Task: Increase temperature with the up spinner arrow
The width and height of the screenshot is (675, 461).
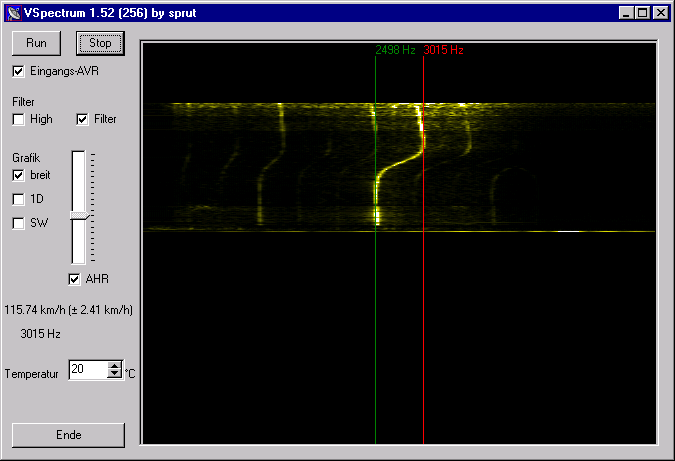Action: point(114,366)
